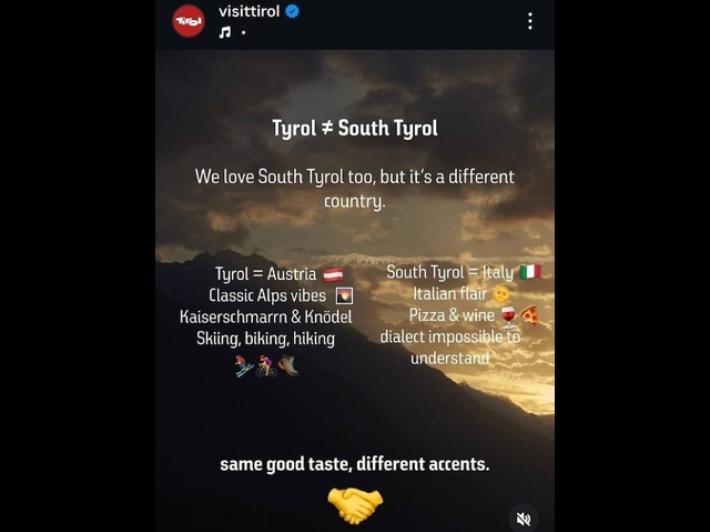
Task: Click the Austrian flag emoji
Action: point(333,275)
